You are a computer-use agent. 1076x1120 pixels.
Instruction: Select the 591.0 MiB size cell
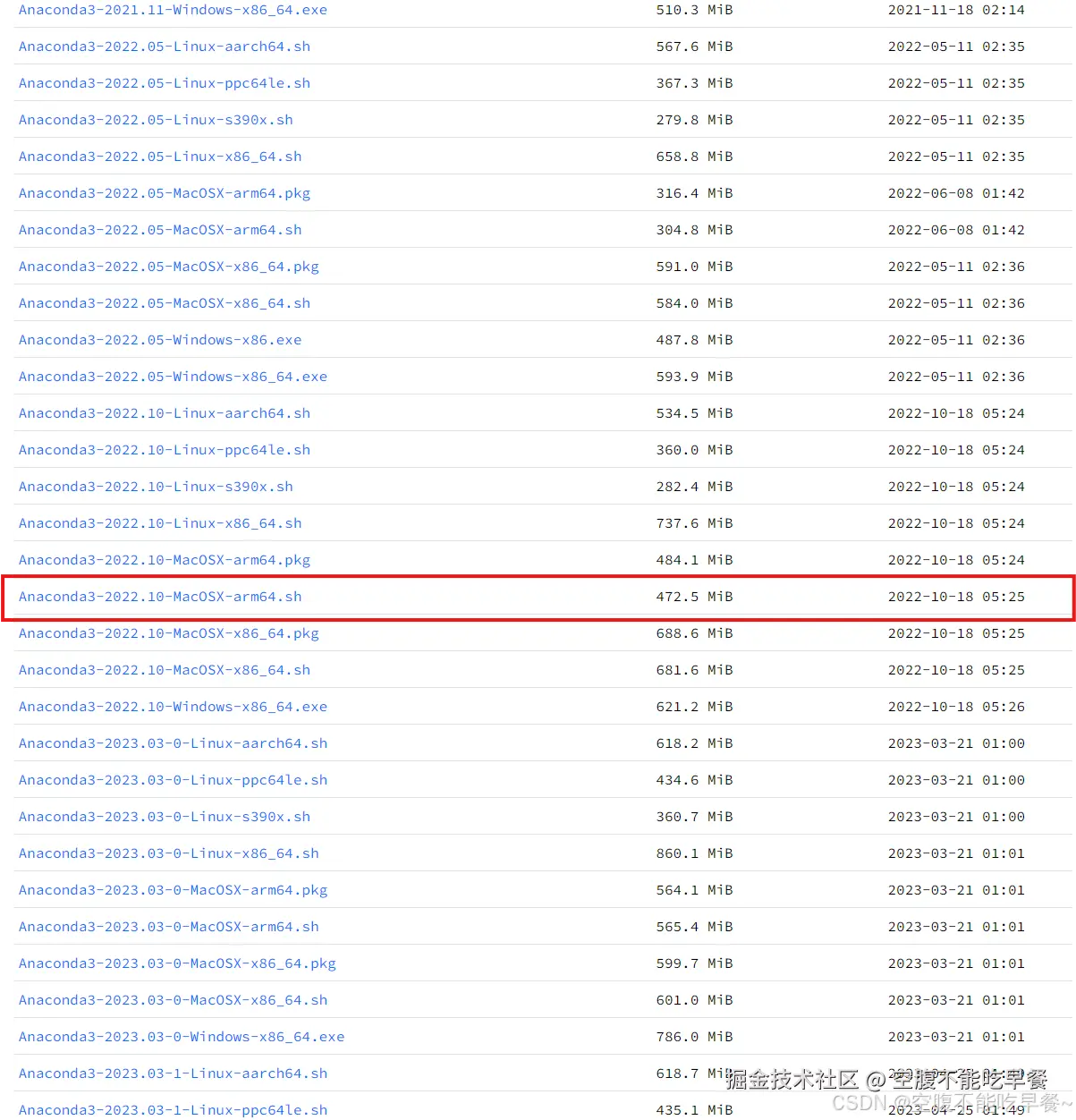pos(694,267)
